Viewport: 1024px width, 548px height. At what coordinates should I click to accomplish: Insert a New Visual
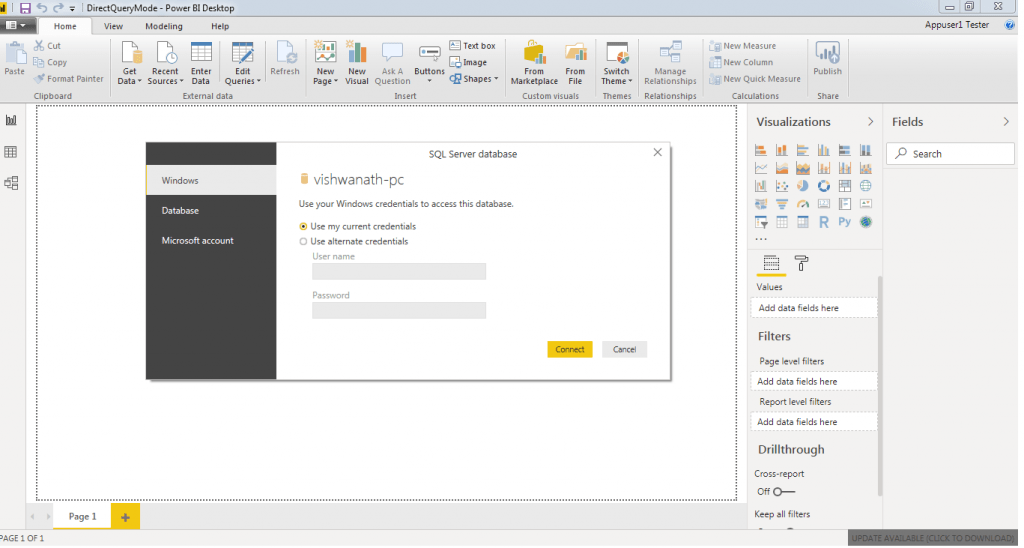coord(357,63)
